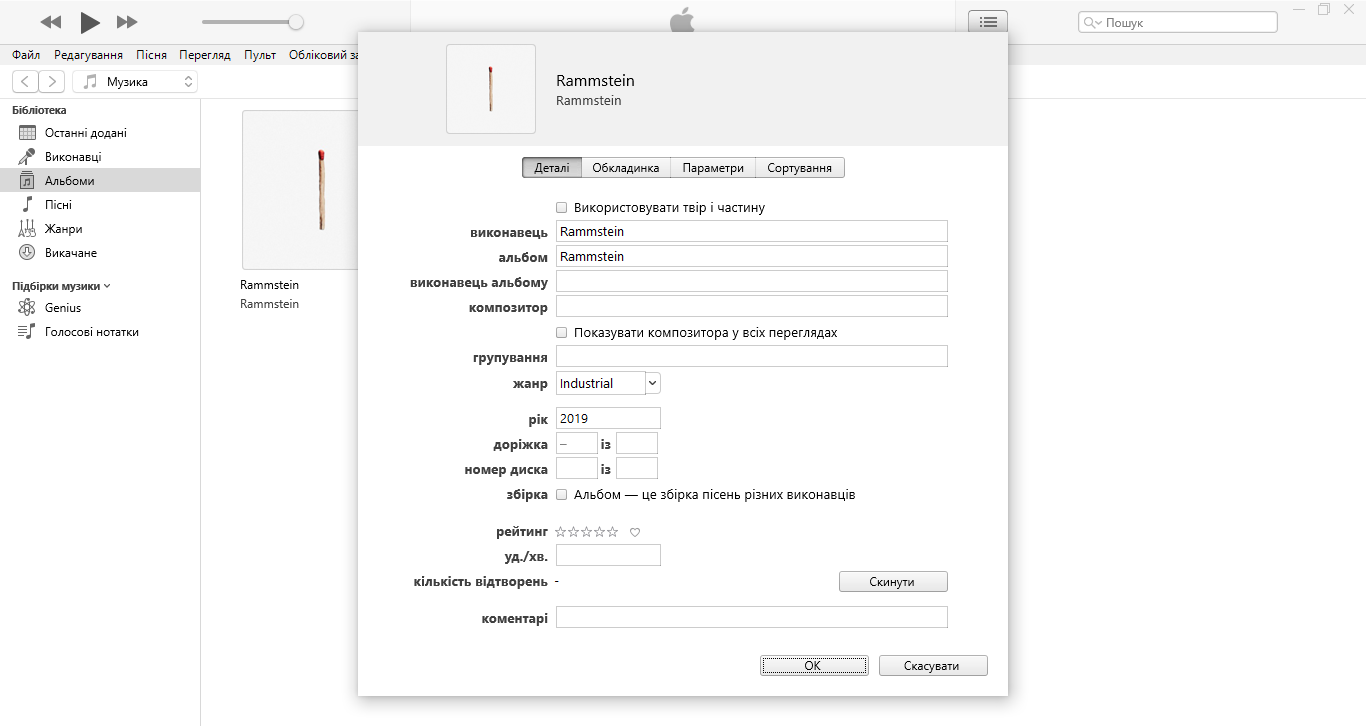Open the Genius playlist

pyautogui.click(x=100, y=308)
